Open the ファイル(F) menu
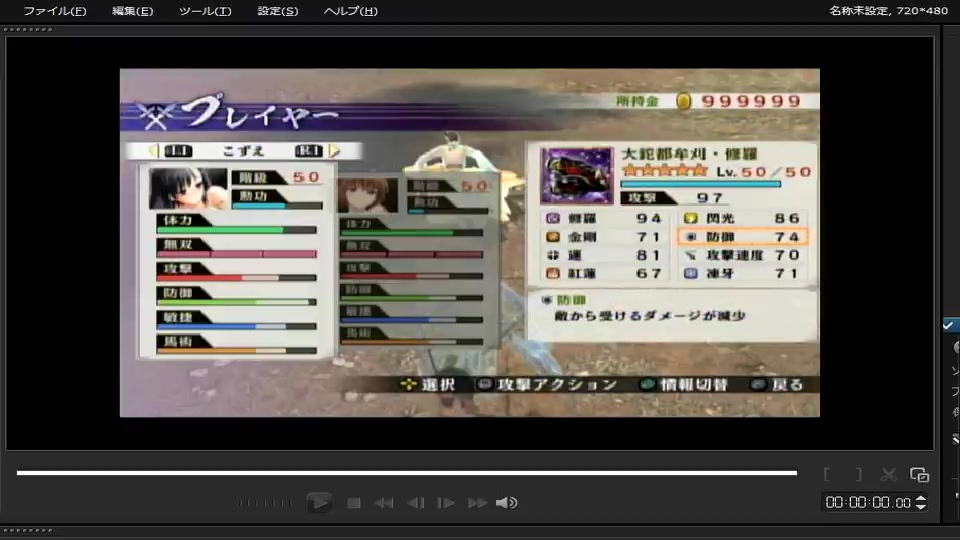The image size is (960, 540). coord(54,11)
